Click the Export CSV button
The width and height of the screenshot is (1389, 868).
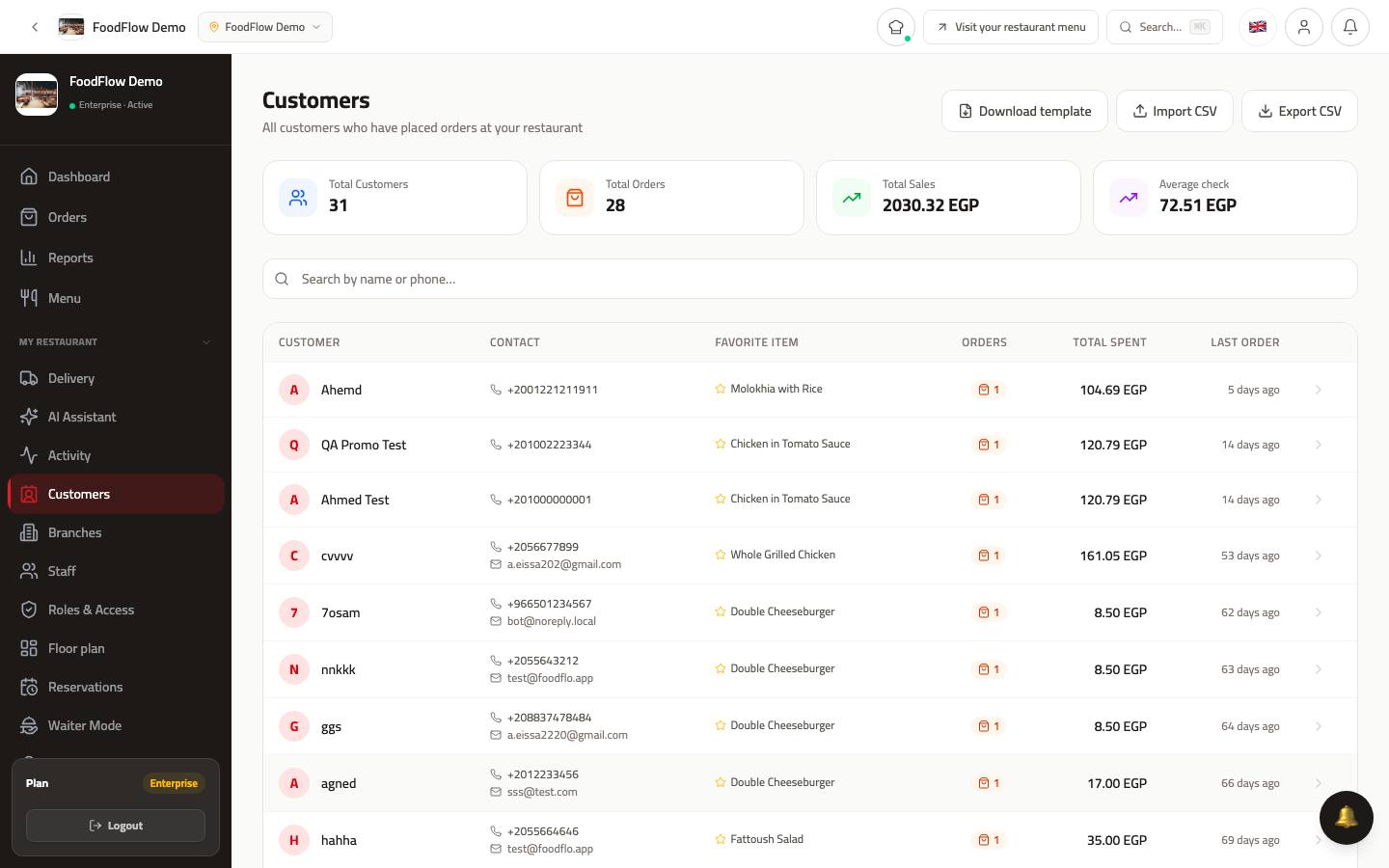1299,111
